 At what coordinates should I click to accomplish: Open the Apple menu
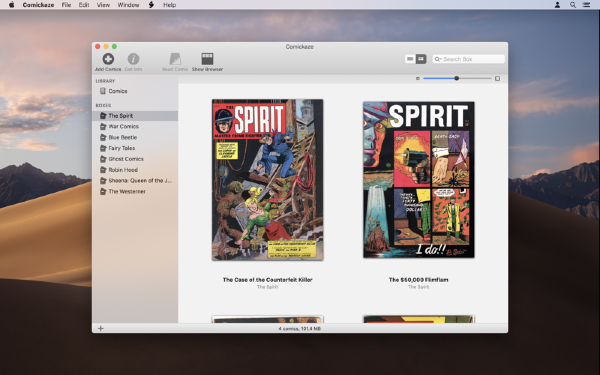(x=11, y=5)
